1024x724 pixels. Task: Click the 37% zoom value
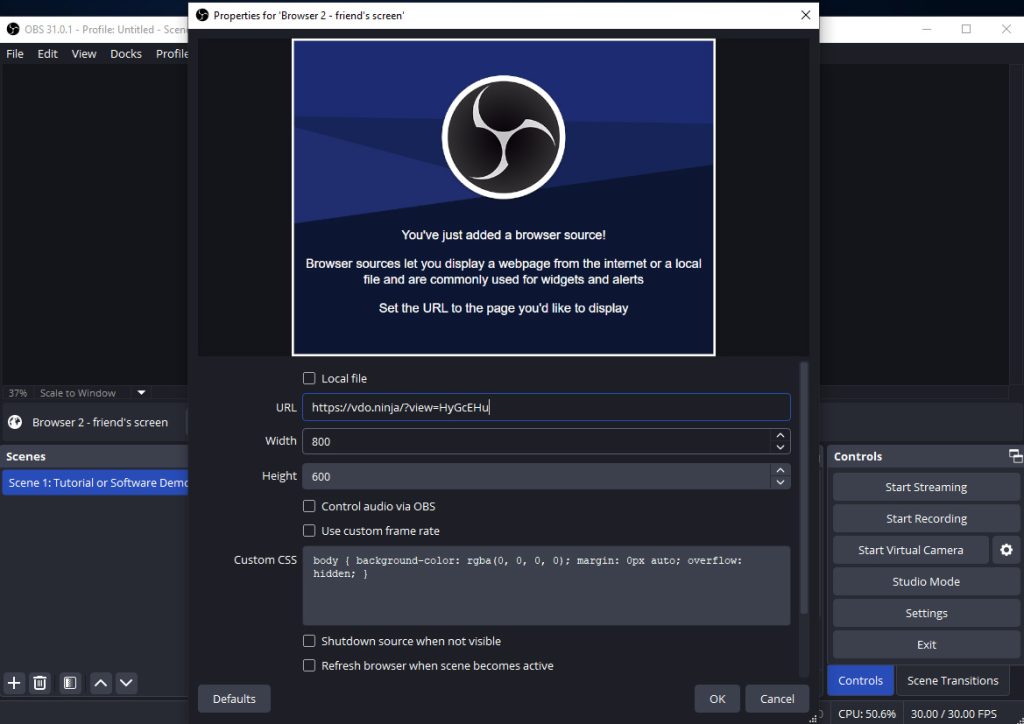(18, 392)
